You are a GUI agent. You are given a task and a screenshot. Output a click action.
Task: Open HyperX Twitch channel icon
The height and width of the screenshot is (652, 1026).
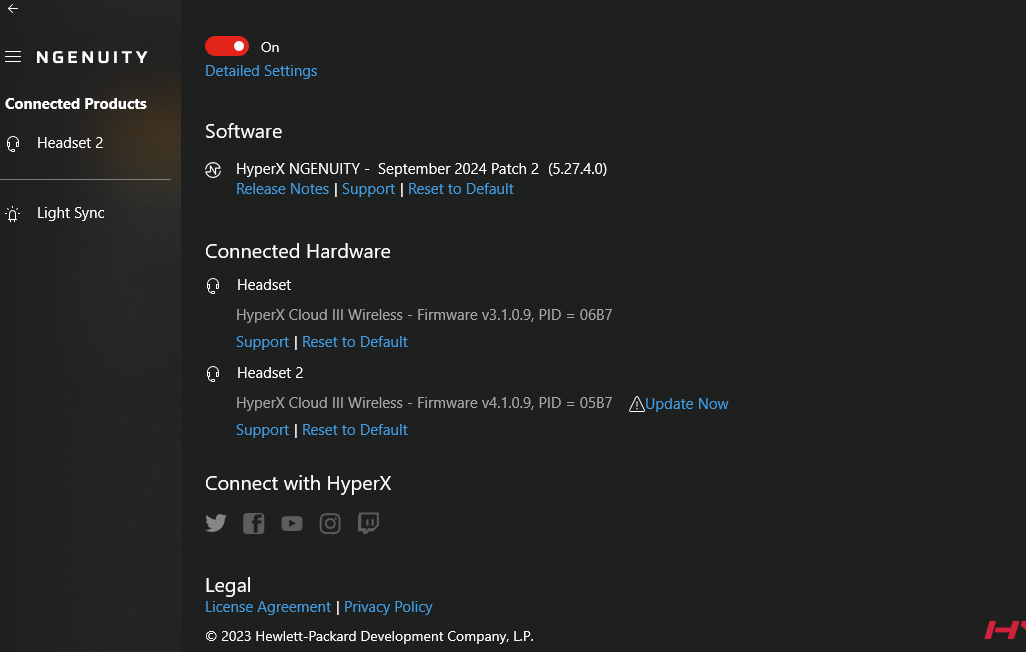tap(368, 523)
